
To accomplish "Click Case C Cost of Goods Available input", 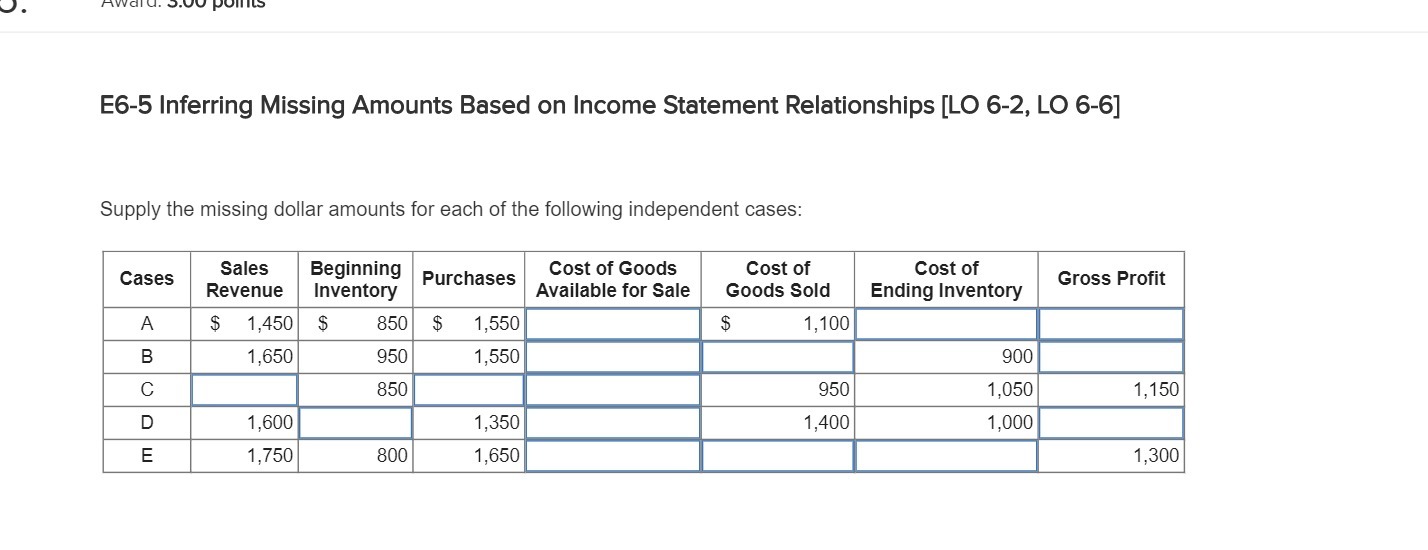I will [x=612, y=389].
